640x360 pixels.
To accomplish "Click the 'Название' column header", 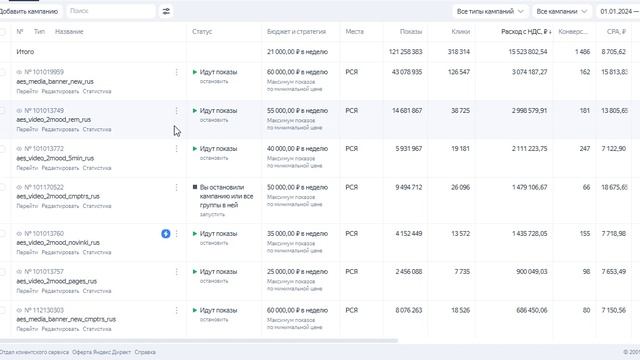I will coord(69,32).
